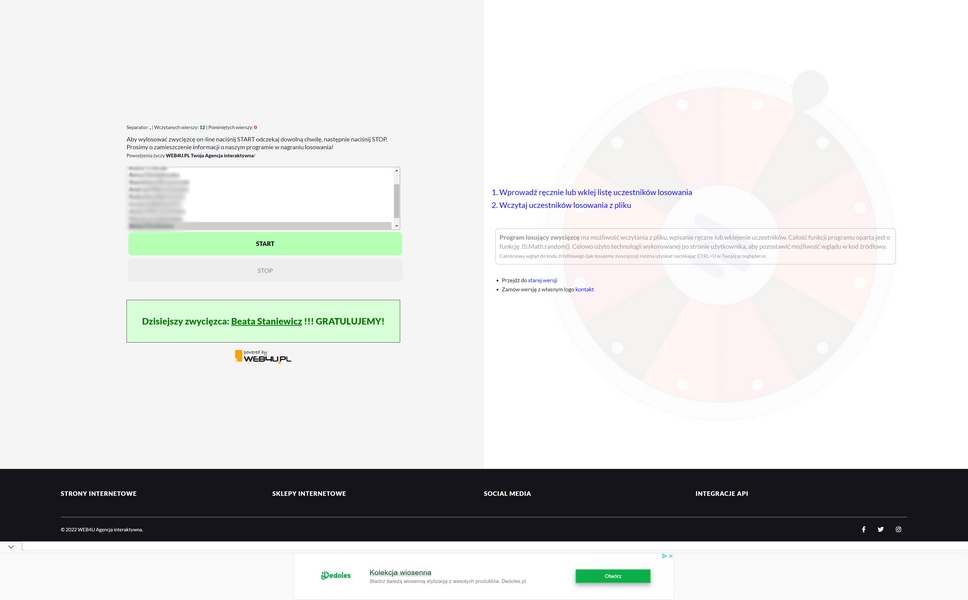This screenshot has width=968, height=600.
Task: Click the WEB4U.PL powered-by logo
Action: click(263, 356)
